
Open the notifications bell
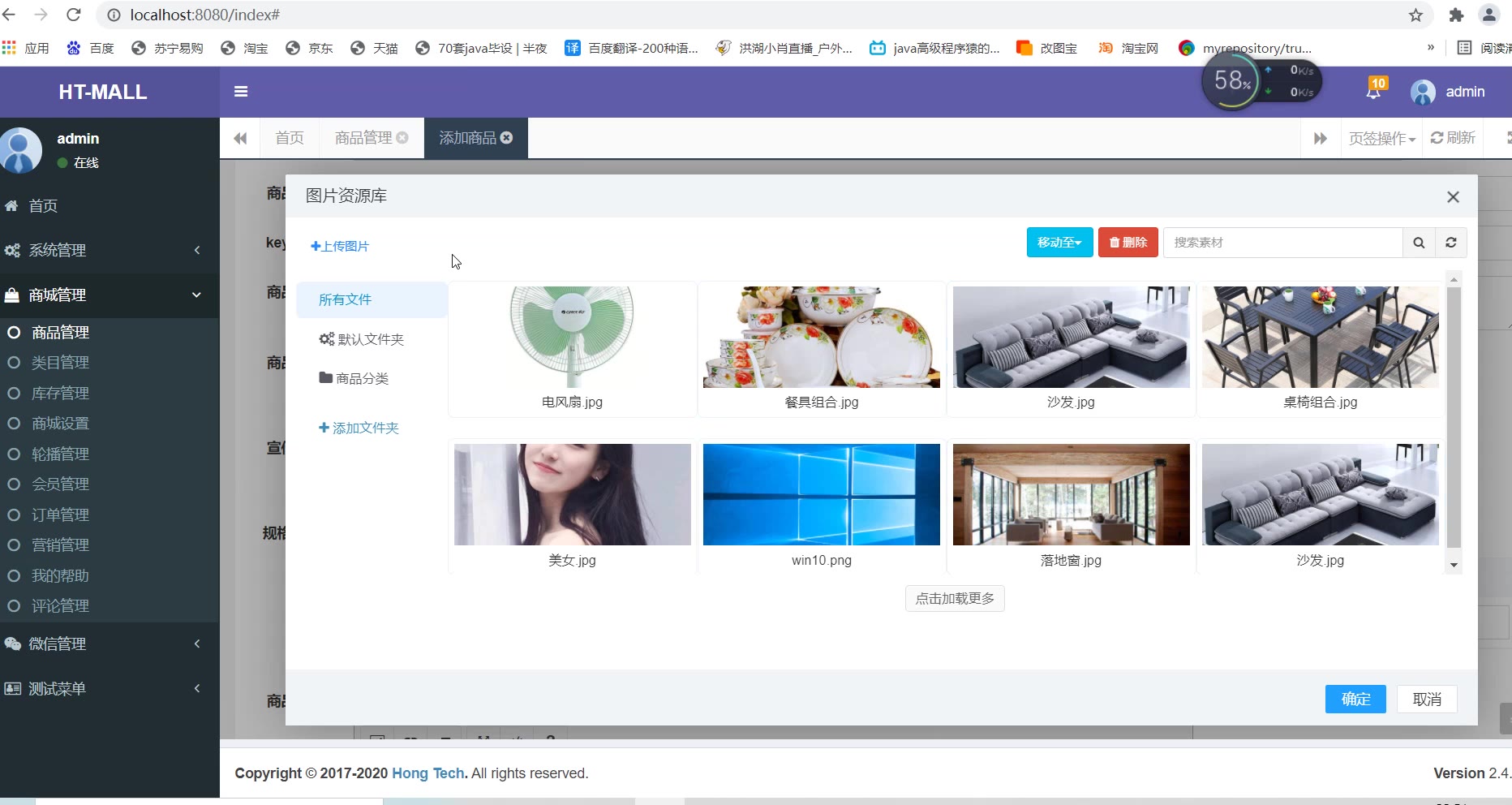click(x=1373, y=91)
